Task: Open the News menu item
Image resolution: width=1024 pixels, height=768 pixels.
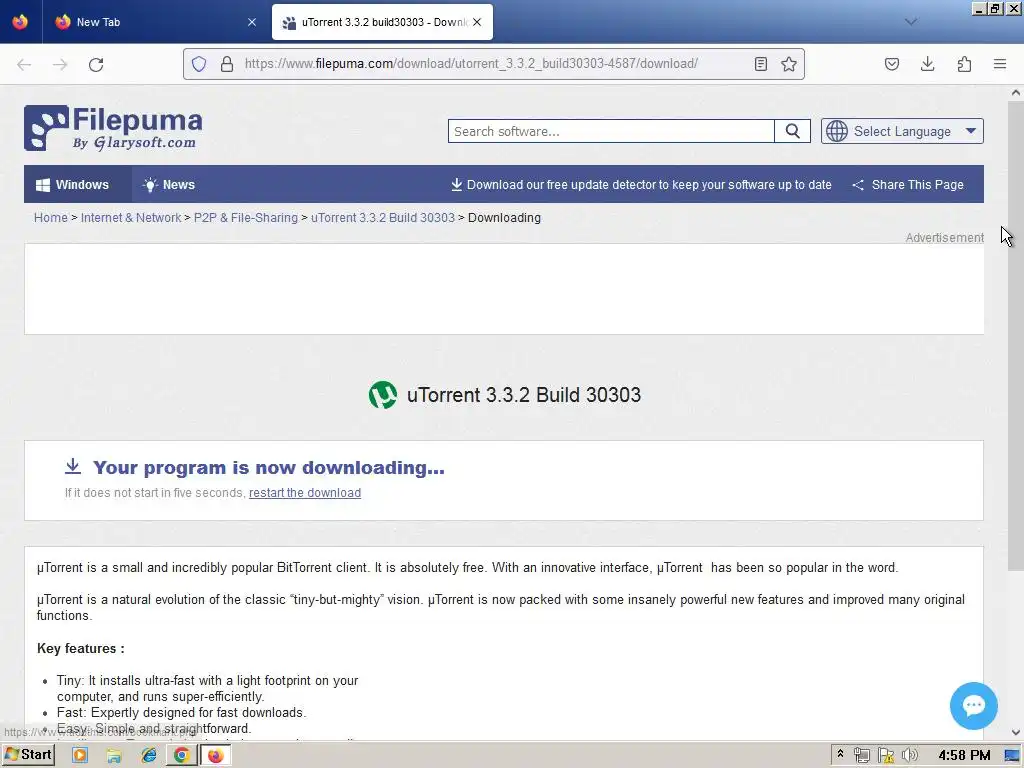Action: pyautogui.click(x=169, y=185)
